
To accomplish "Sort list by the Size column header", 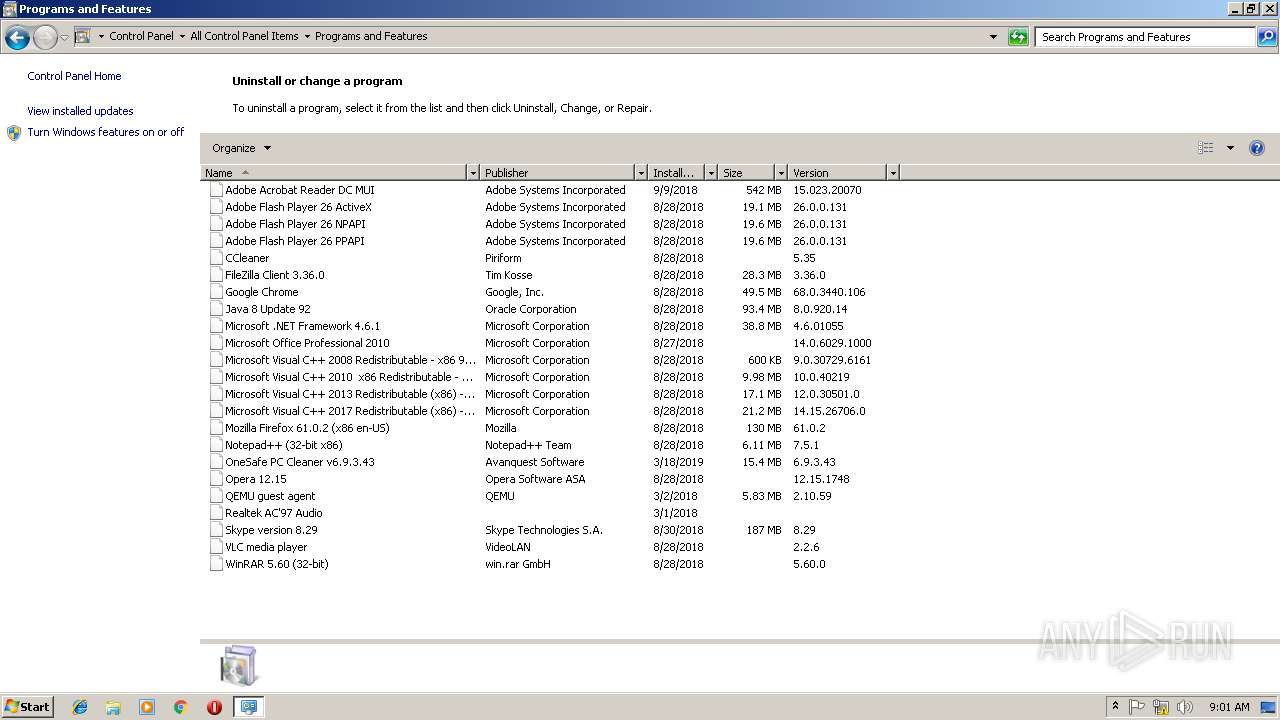I will (747, 173).
